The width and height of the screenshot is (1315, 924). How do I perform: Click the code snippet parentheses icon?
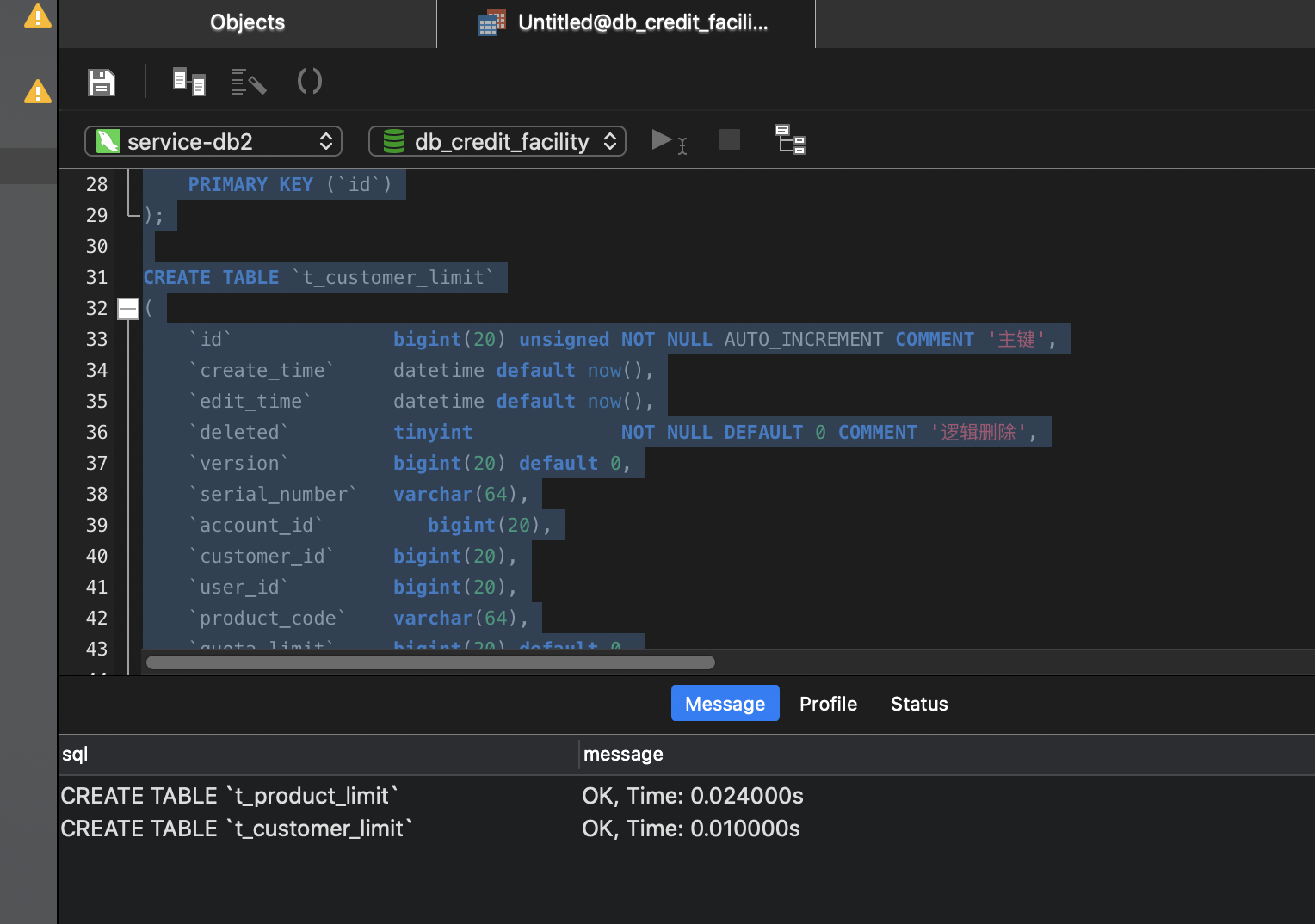[x=310, y=82]
